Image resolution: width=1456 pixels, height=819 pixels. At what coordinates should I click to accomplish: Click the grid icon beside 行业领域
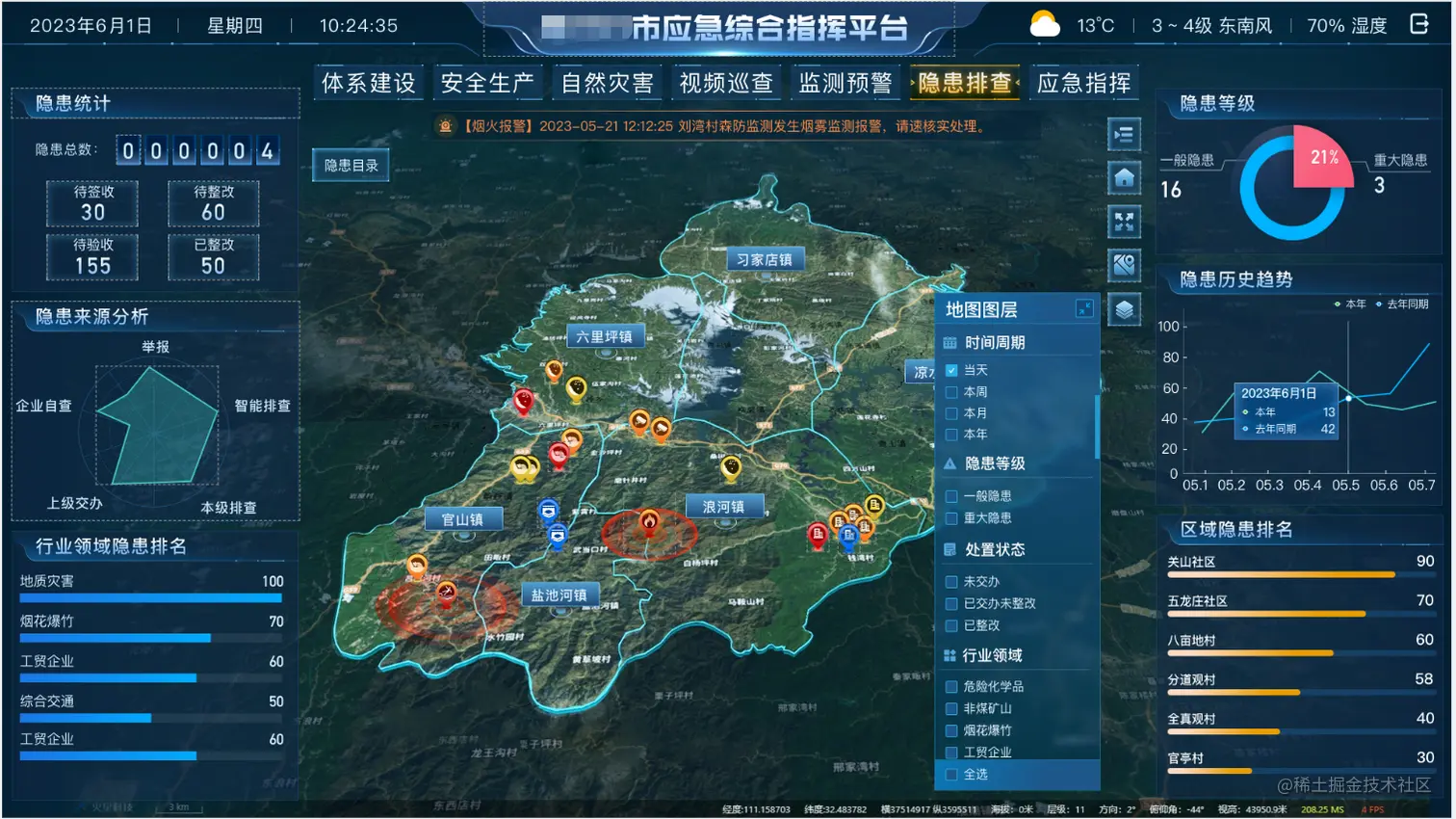[x=949, y=655]
